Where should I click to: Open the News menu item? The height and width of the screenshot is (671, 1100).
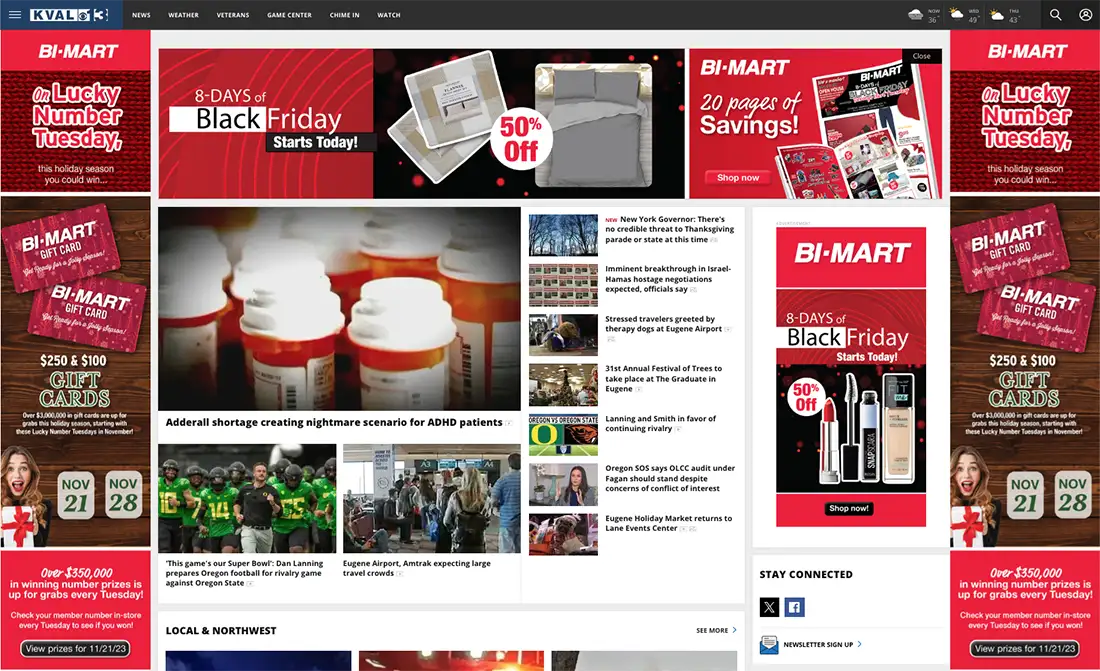[141, 15]
